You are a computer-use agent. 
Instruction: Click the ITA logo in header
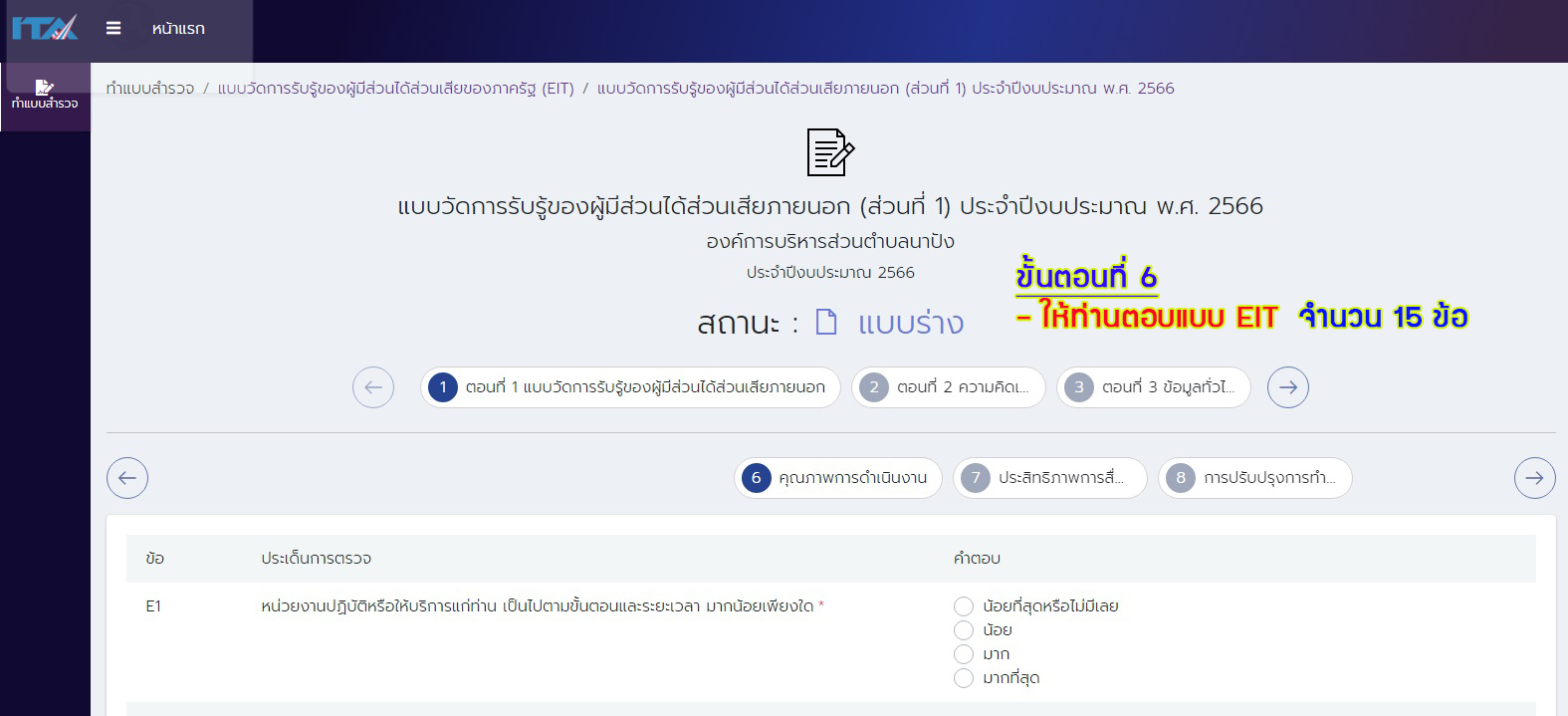pos(45,28)
